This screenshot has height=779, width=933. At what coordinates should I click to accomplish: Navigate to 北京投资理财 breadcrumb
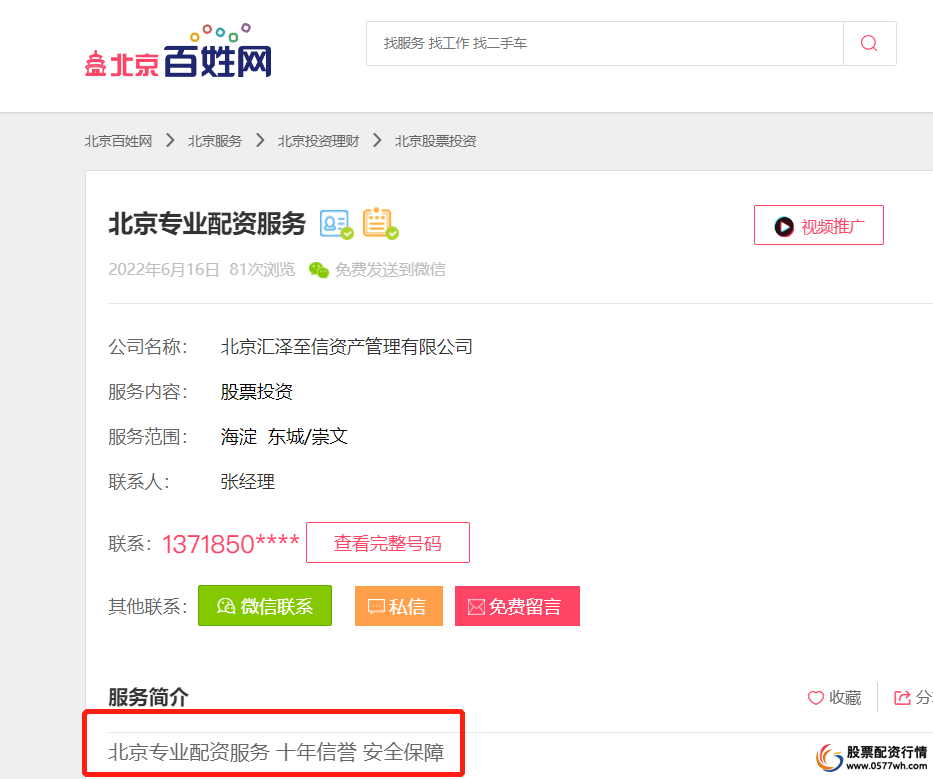318,141
